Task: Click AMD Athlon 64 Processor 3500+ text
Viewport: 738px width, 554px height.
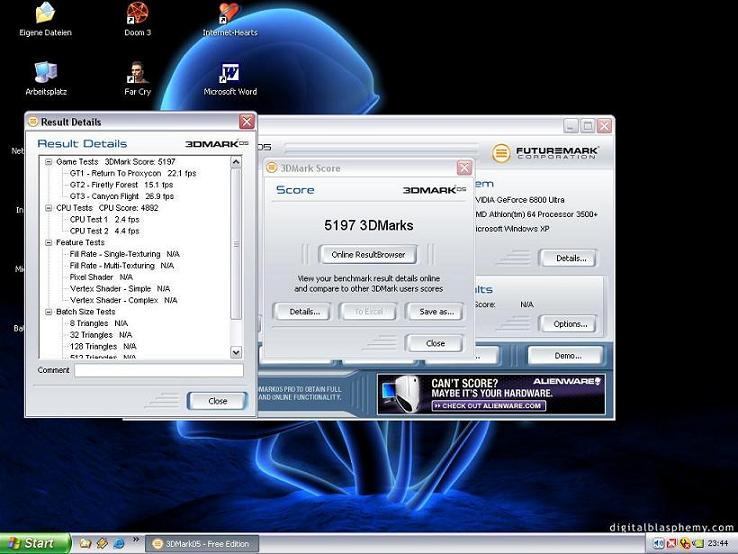Action: coord(536,215)
